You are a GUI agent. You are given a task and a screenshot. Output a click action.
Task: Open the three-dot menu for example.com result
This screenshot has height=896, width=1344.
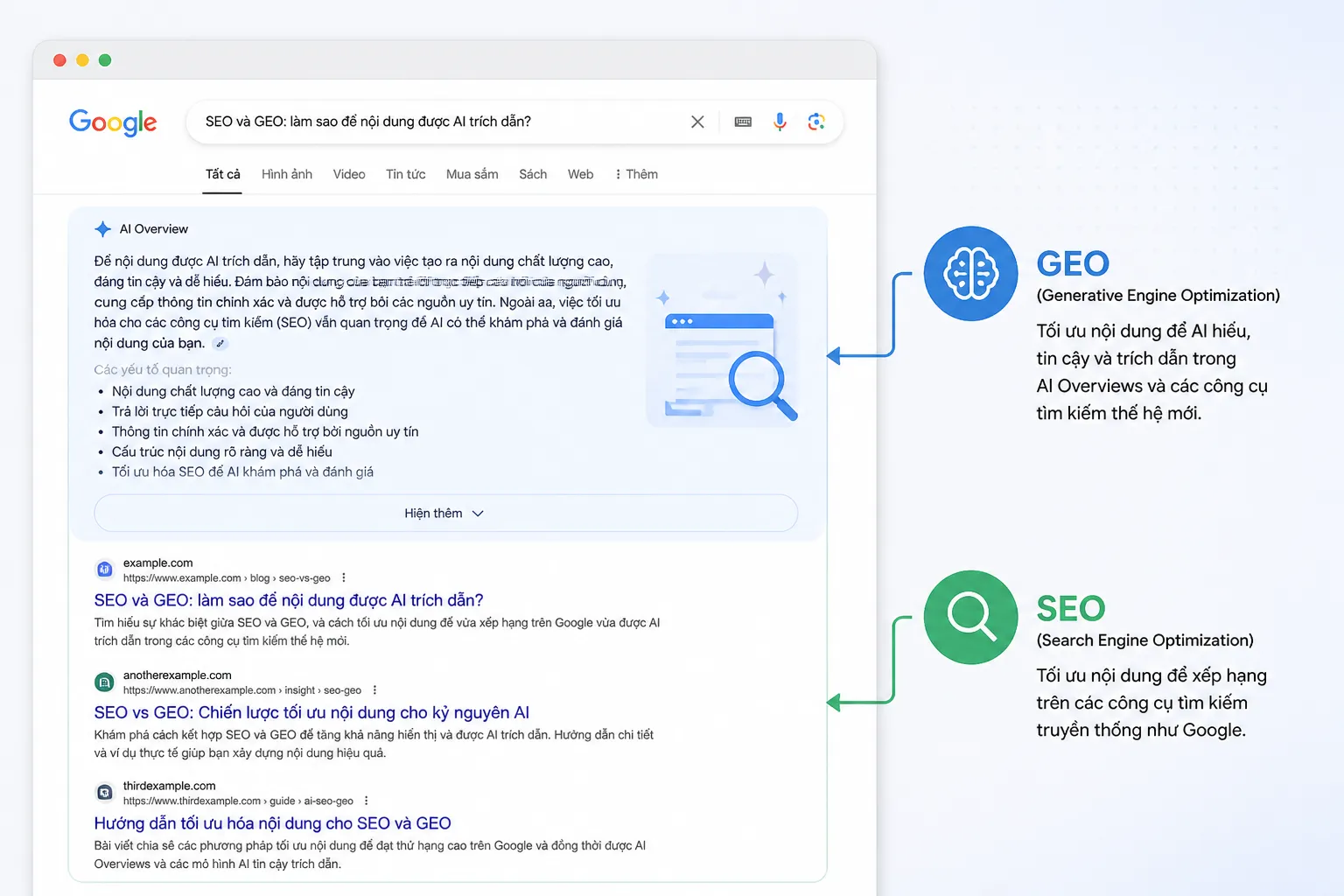click(x=344, y=578)
